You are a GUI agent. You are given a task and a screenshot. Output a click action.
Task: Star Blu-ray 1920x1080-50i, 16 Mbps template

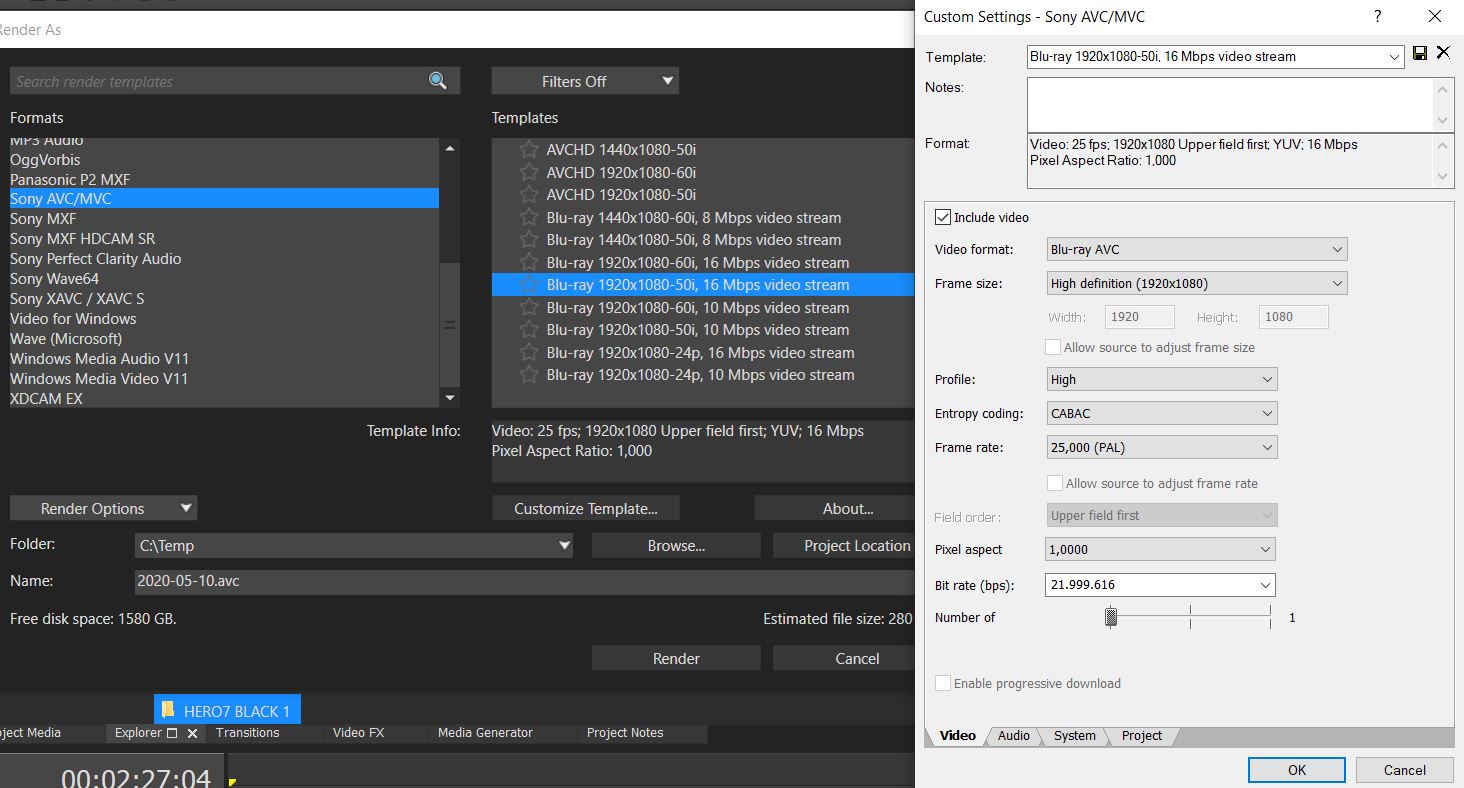(529, 285)
